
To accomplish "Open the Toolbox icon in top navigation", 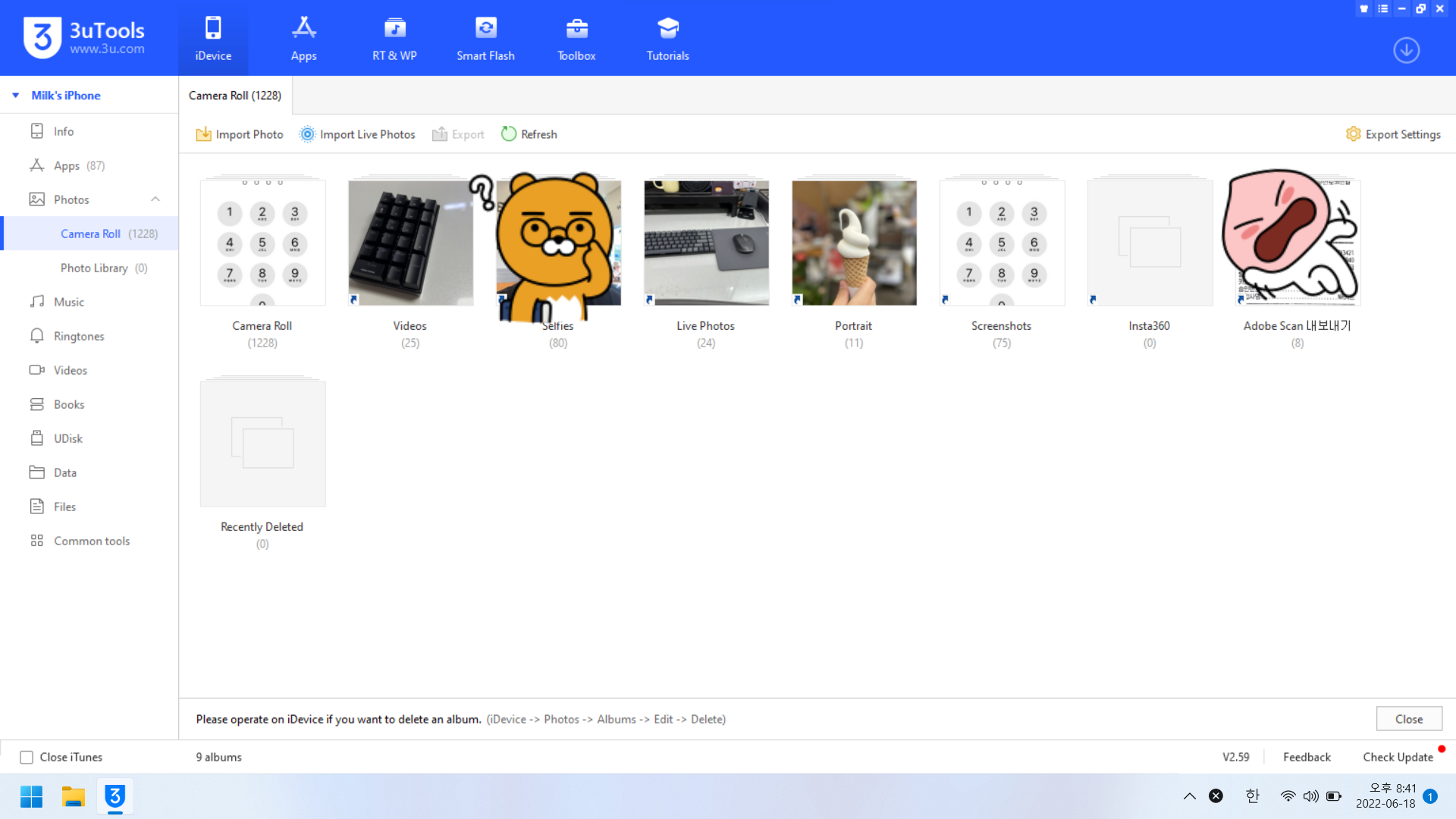I will (x=576, y=29).
